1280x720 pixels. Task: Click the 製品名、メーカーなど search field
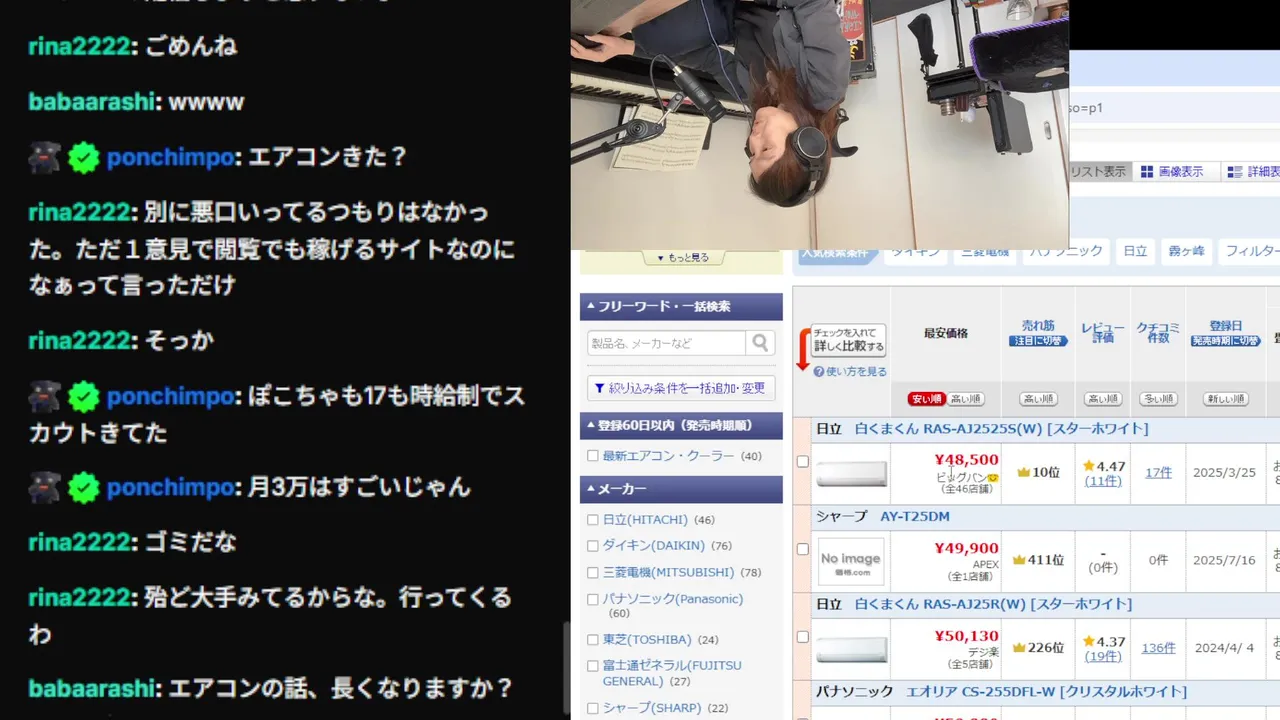(666, 343)
